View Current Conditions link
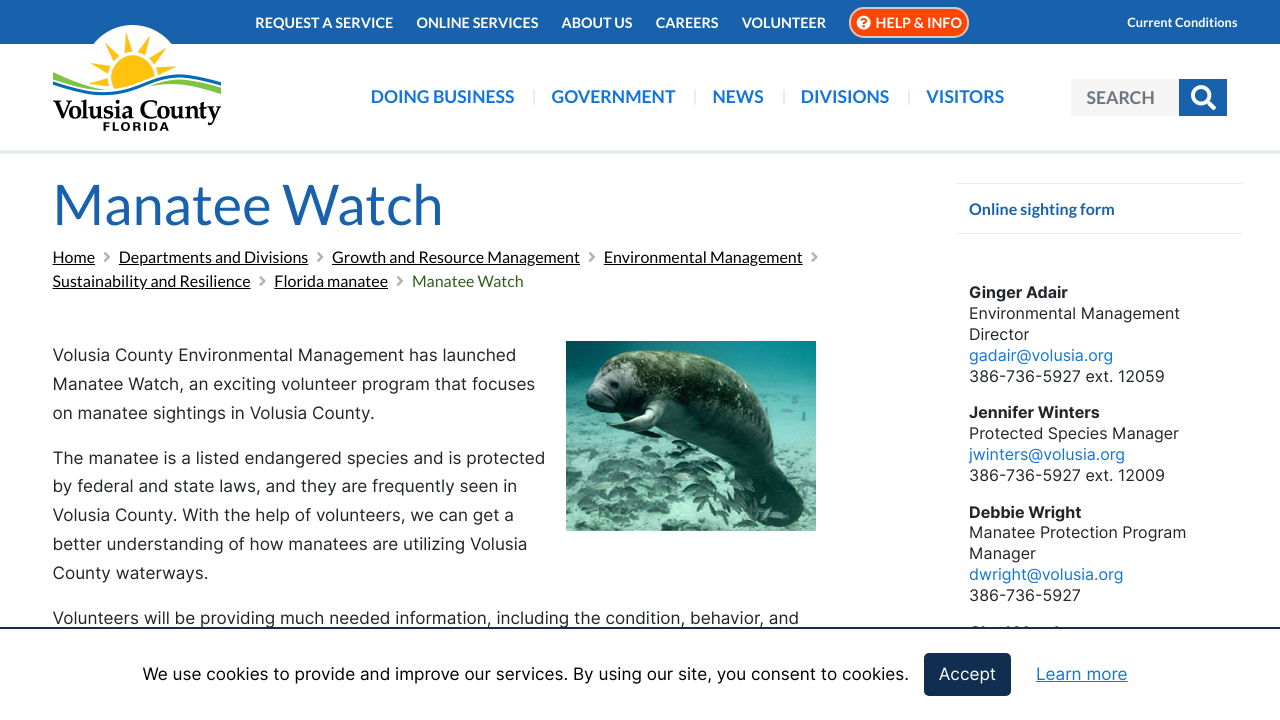Image resolution: width=1280 pixels, height=720 pixels. pyautogui.click(x=1182, y=22)
